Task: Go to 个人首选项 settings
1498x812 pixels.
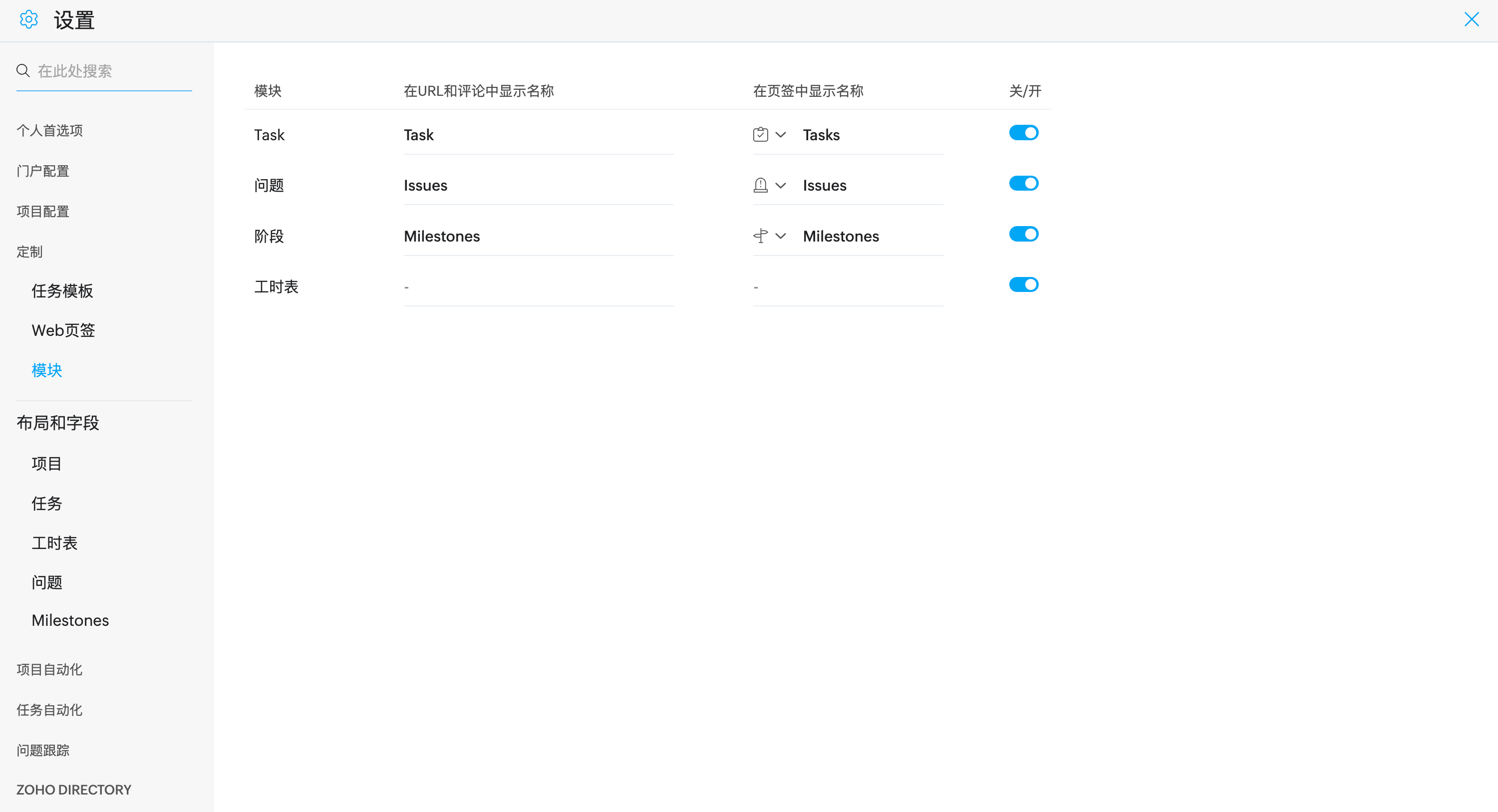Action: tap(49, 130)
